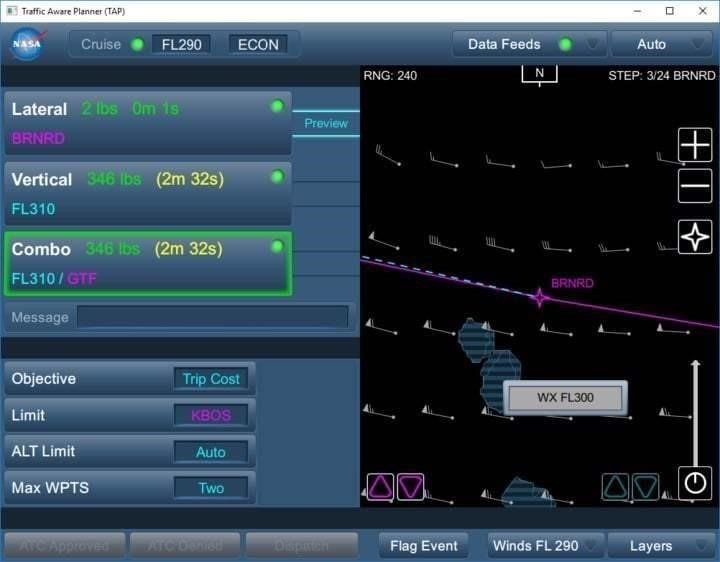Click the WX FL300 weather label
This screenshot has height=562, width=720.
pos(565,398)
